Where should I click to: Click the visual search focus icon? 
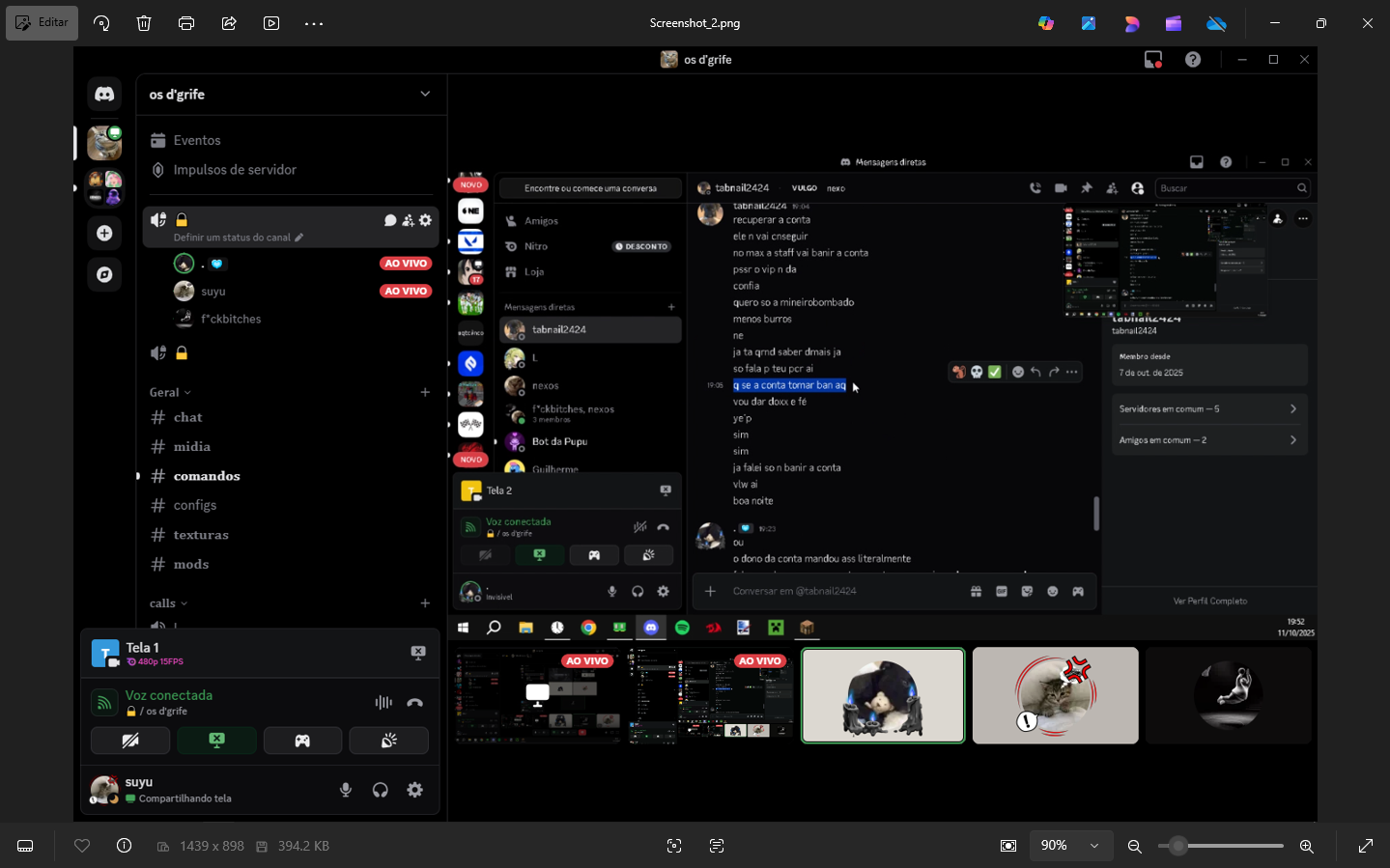tap(674, 846)
